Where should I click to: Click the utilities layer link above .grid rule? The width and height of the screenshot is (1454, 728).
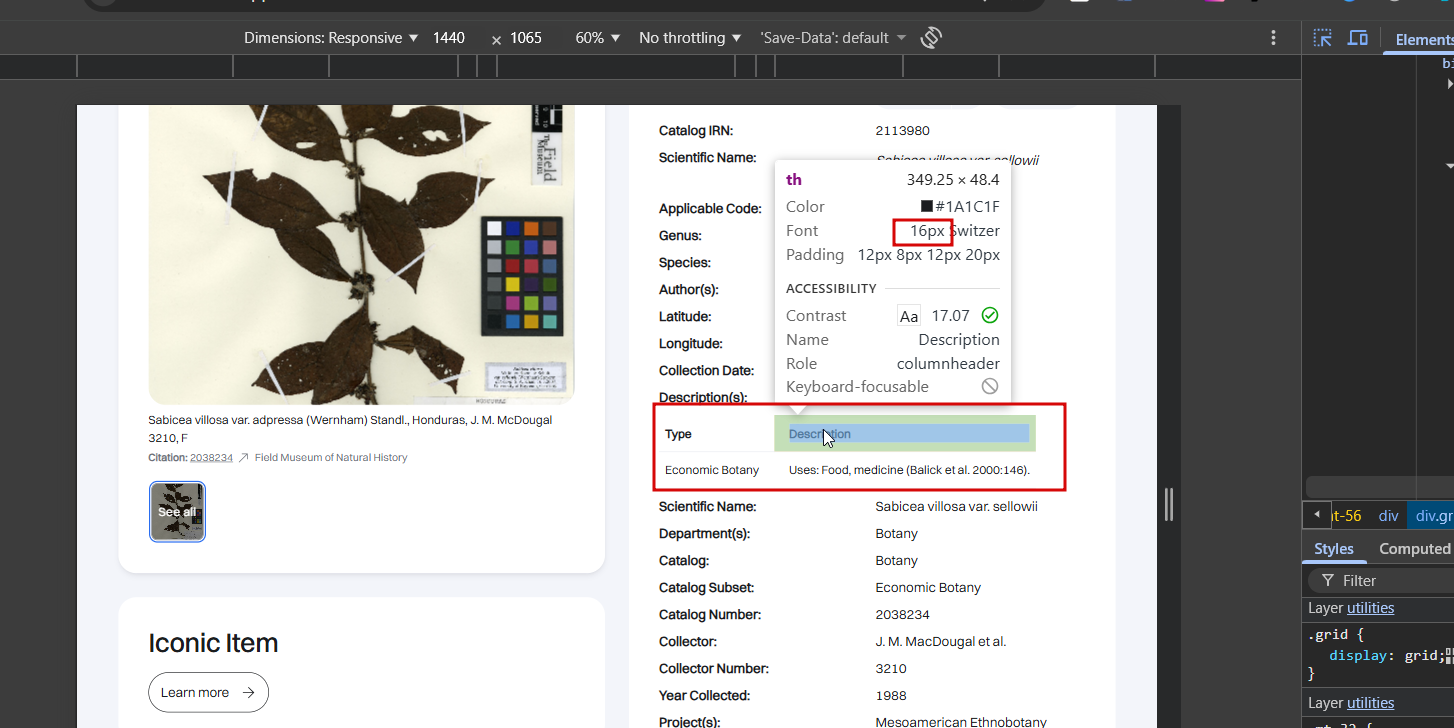(x=1370, y=608)
